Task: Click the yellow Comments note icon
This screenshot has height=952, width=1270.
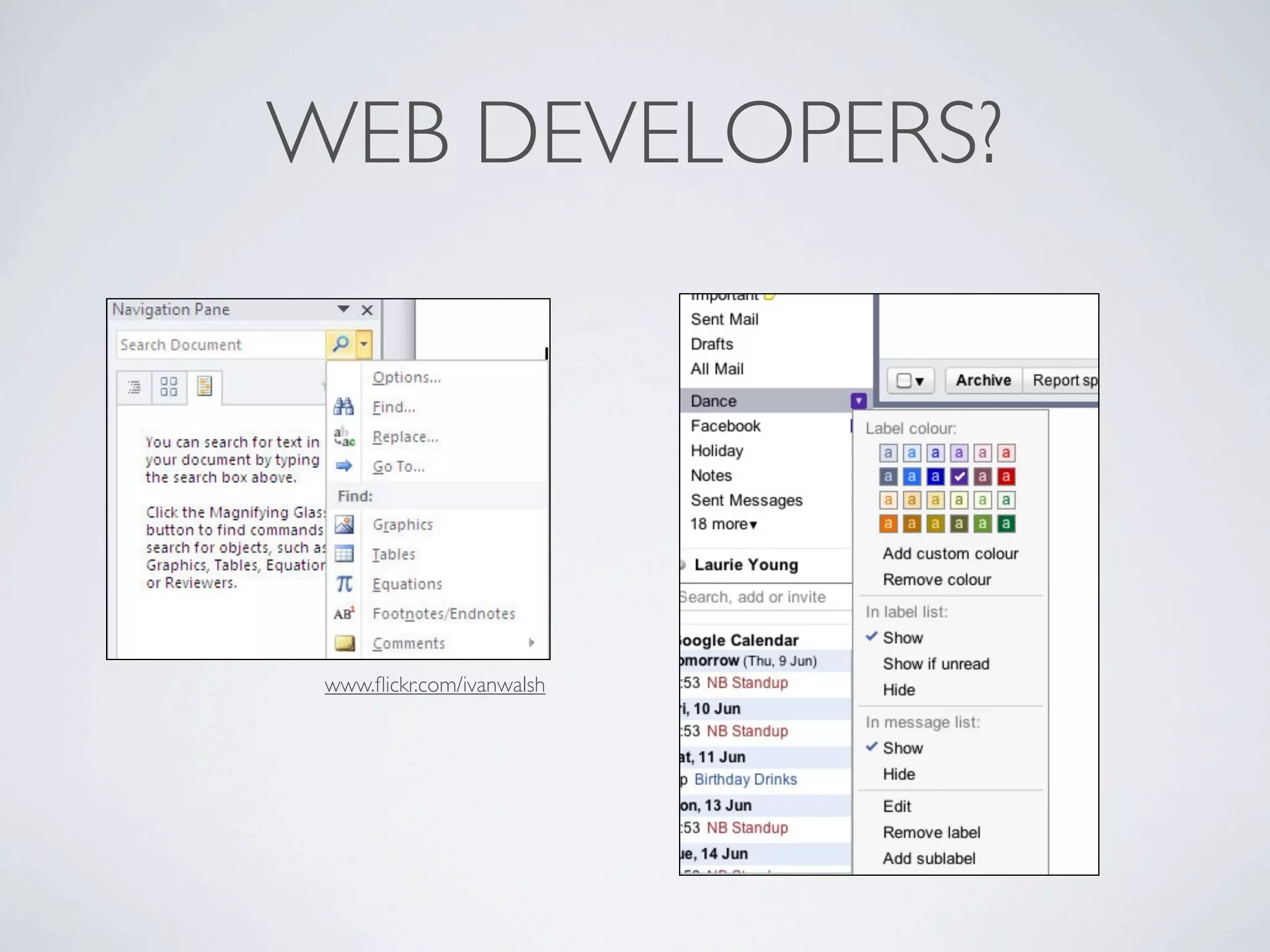Action: [x=345, y=643]
